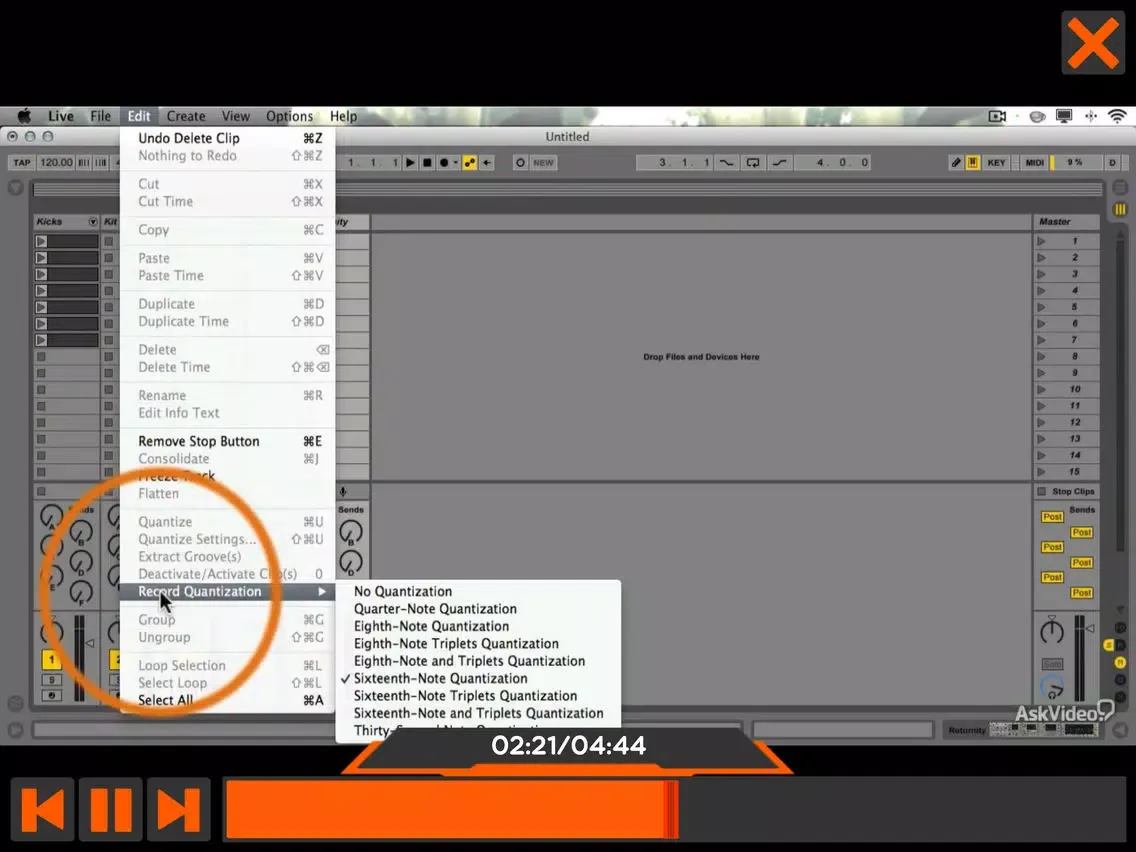The width and height of the screenshot is (1136, 852).
Task: Click the TAP tempo button
Action: [x=22, y=162]
